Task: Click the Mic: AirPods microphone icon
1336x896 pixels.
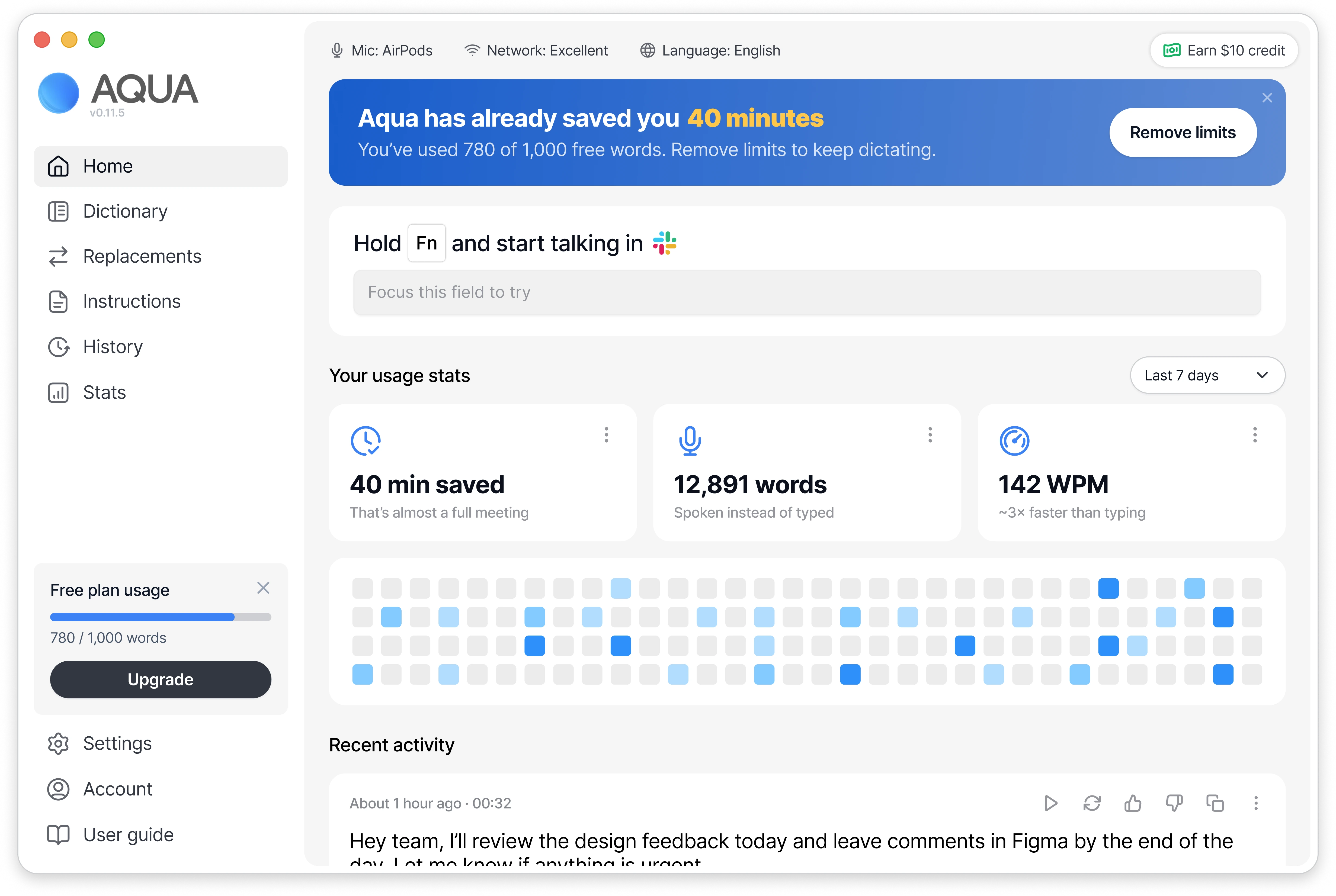Action: tap(337, 50)
